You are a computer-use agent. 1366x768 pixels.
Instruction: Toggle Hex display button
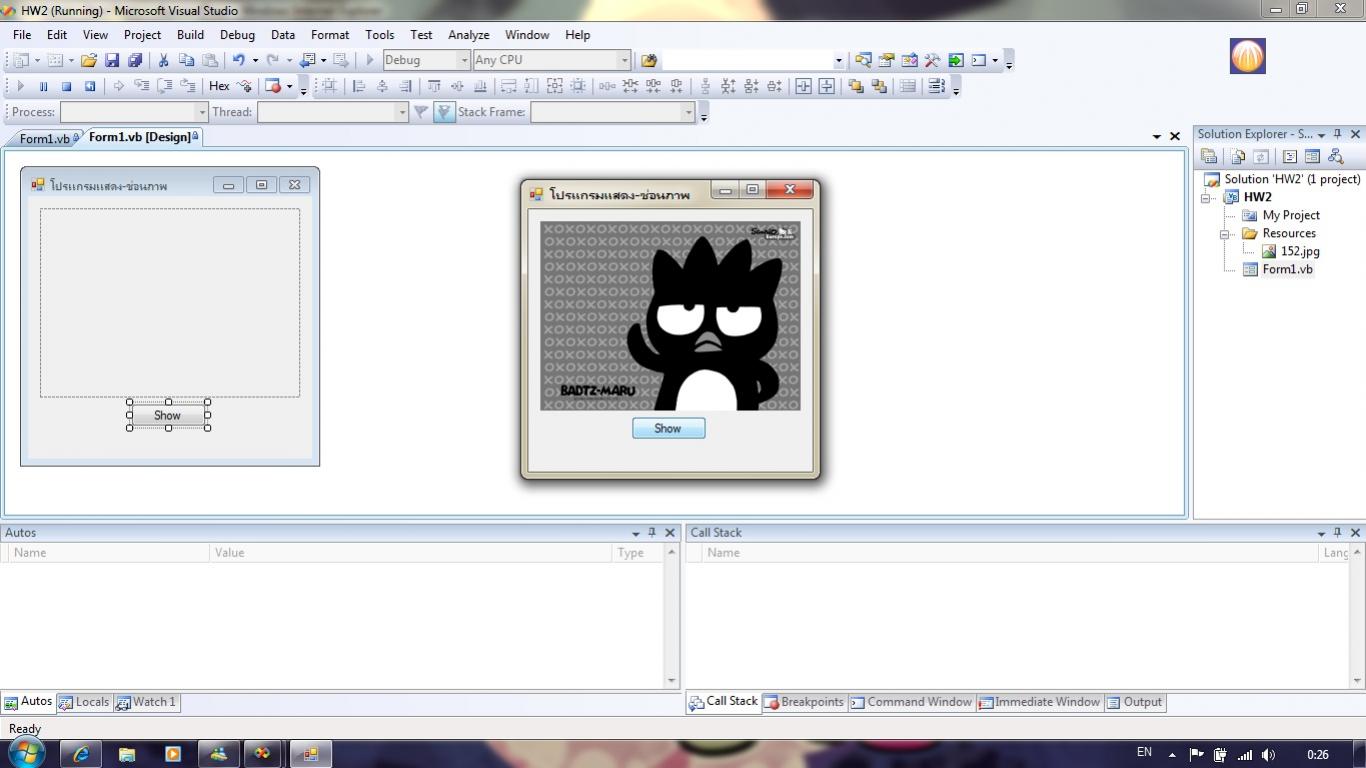219,86
